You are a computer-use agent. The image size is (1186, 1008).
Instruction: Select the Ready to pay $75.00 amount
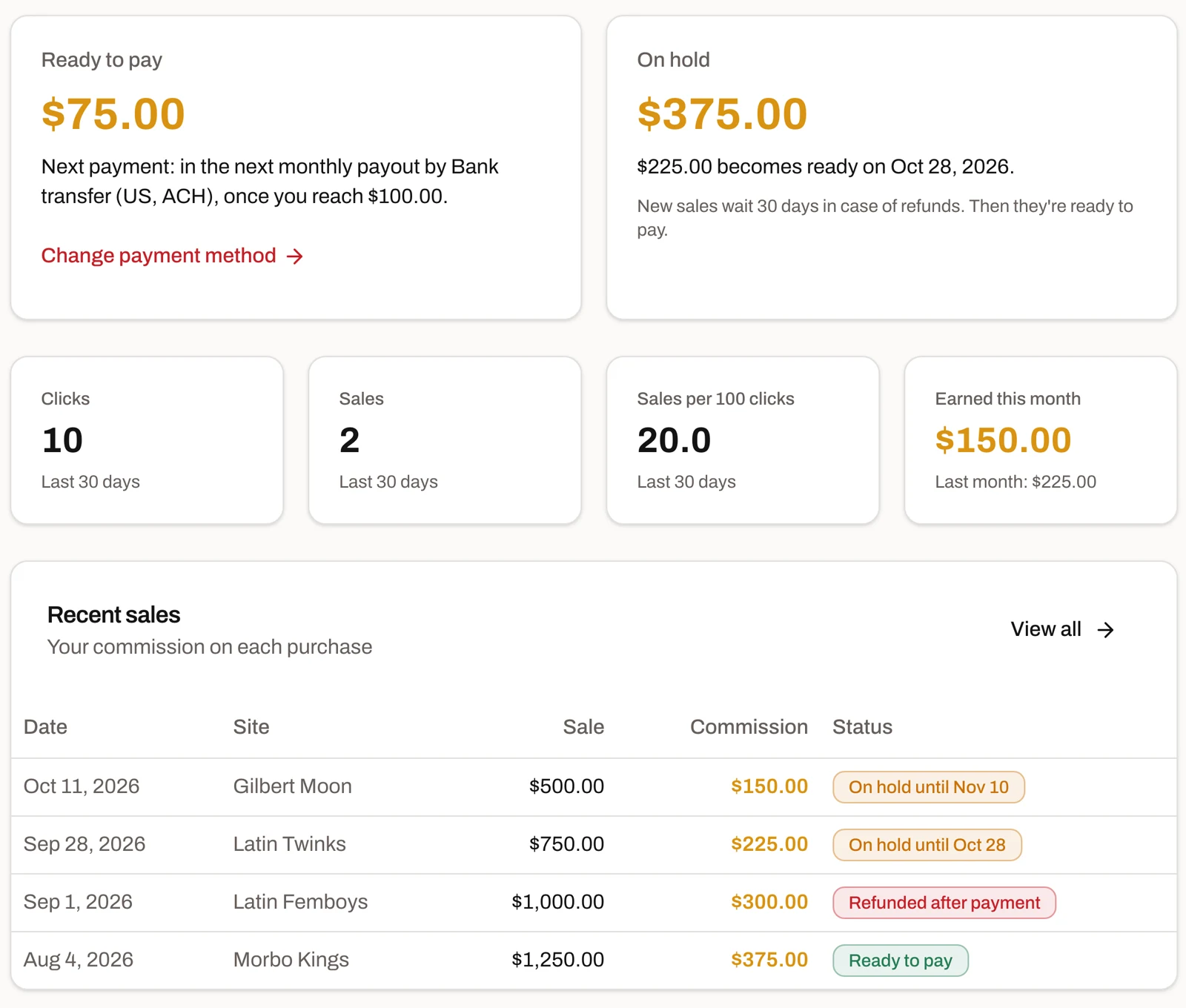[x=113, y=113]
